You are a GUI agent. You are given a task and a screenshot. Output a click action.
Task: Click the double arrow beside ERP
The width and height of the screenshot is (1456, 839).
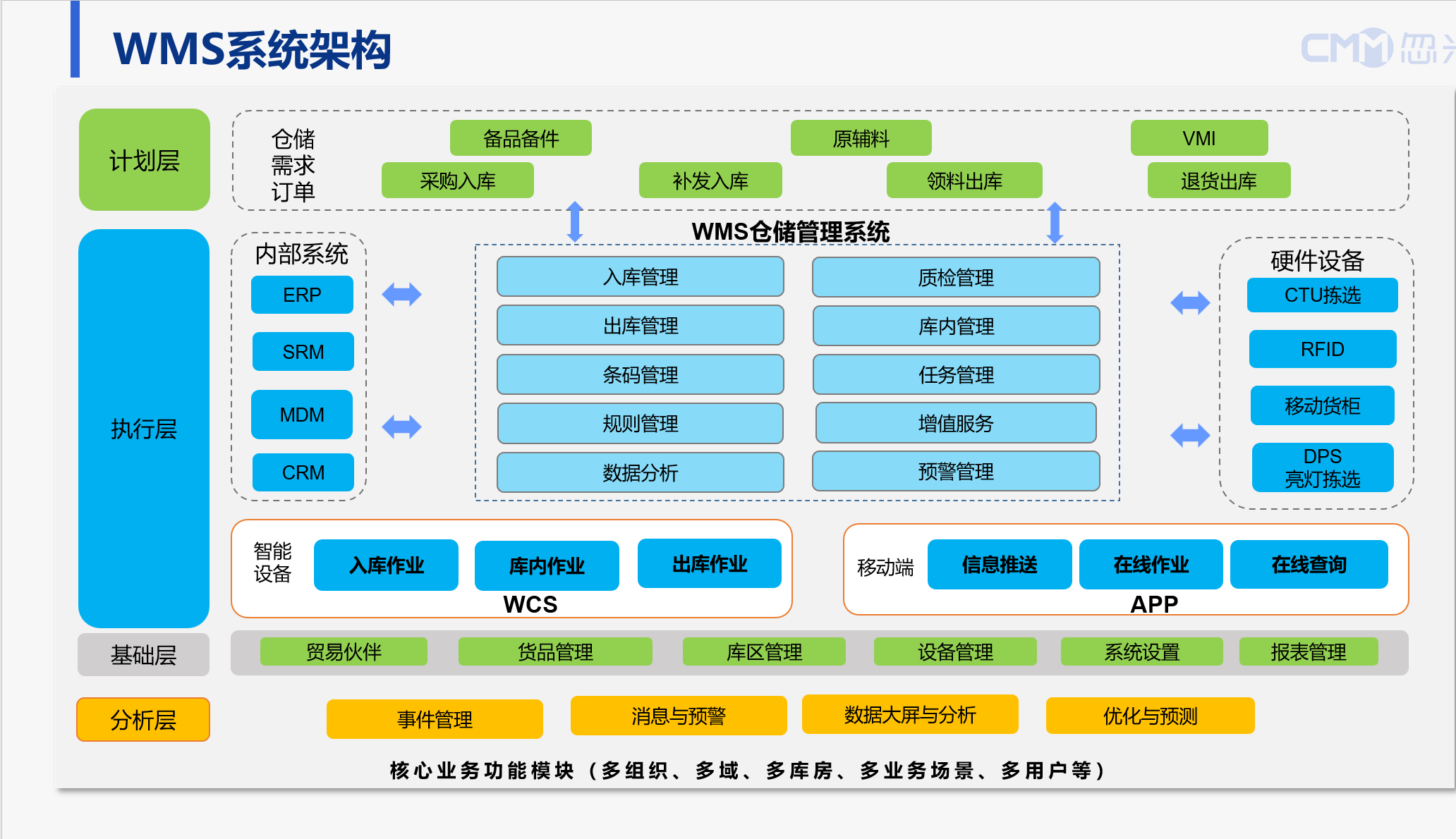click(401, 294)
